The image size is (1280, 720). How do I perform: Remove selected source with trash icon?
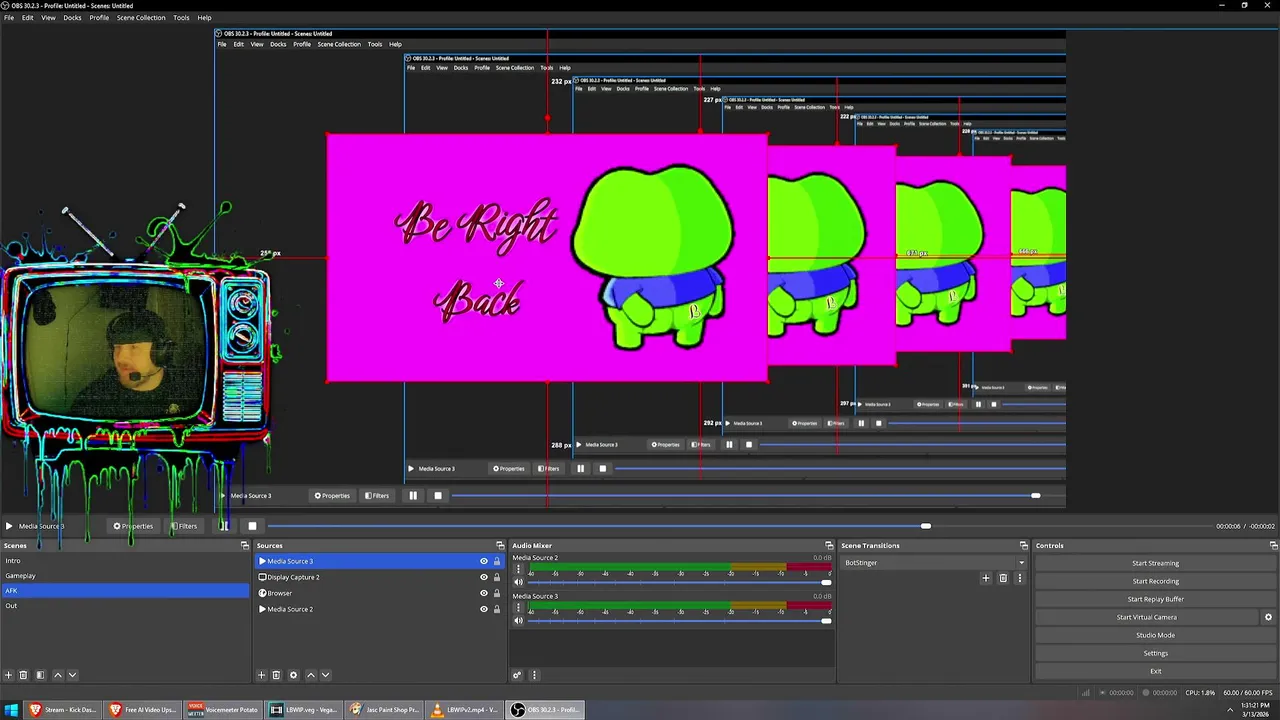click(277, 675)
